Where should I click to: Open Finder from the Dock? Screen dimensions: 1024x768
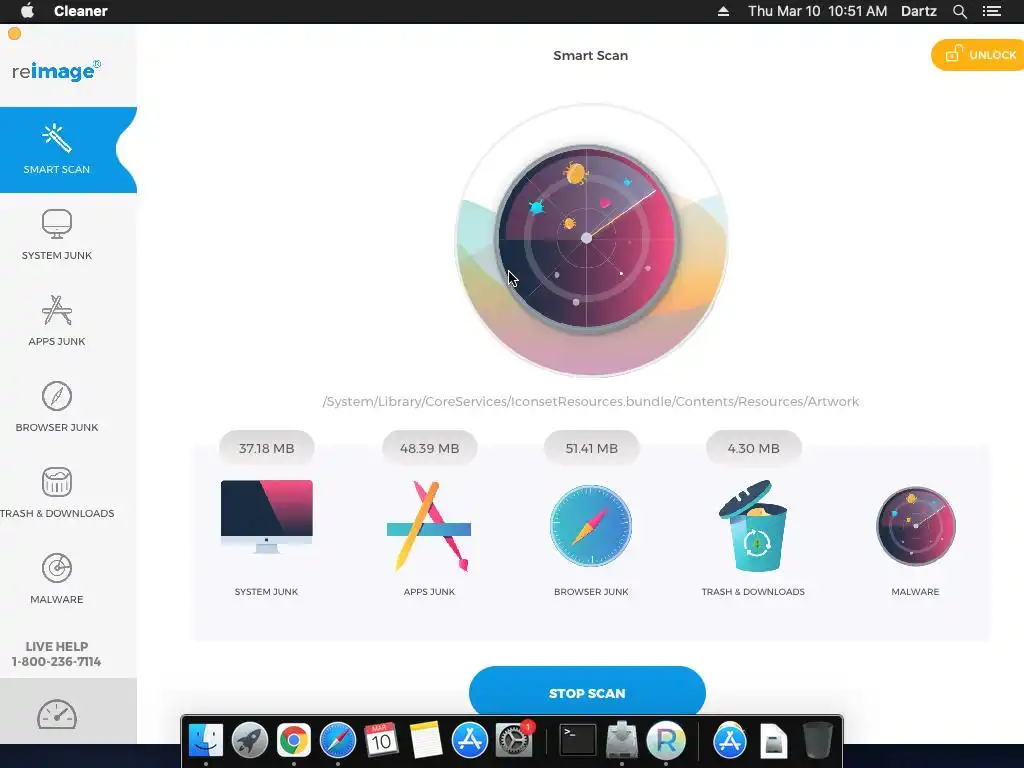click(x=206, y=741)
